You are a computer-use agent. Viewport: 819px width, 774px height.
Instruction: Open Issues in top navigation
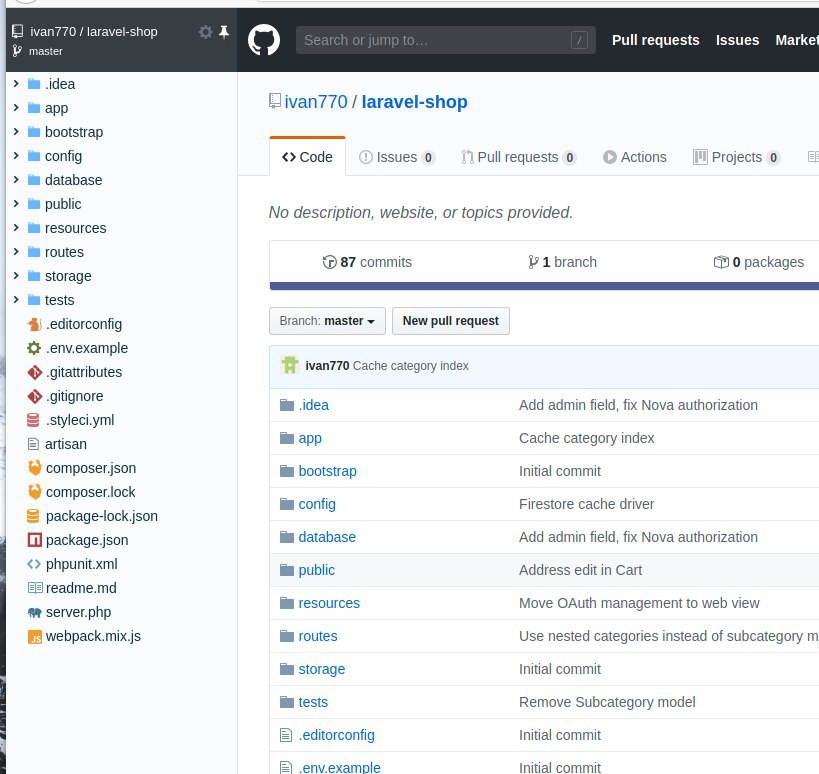(738, 40)
